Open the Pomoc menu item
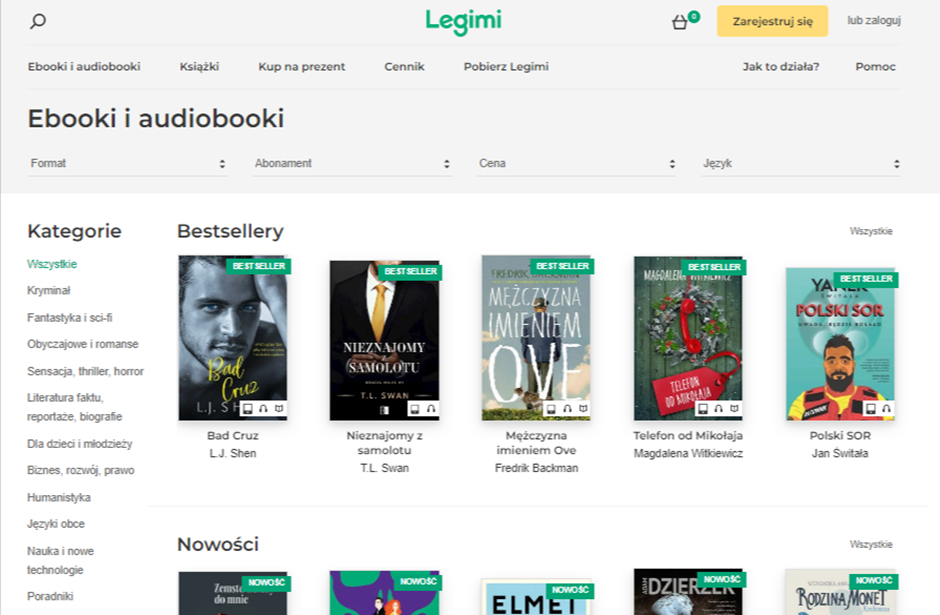 click(x=875, y=67)
